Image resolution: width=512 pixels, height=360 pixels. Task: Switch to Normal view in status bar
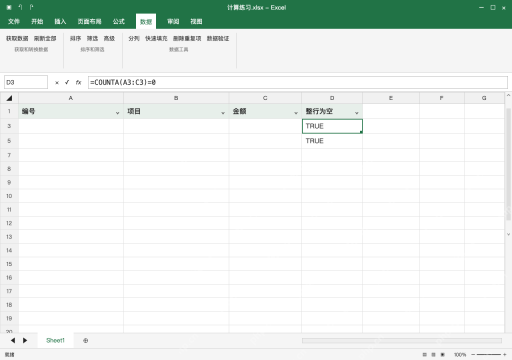pyautogui.click(x=424, y=355)
